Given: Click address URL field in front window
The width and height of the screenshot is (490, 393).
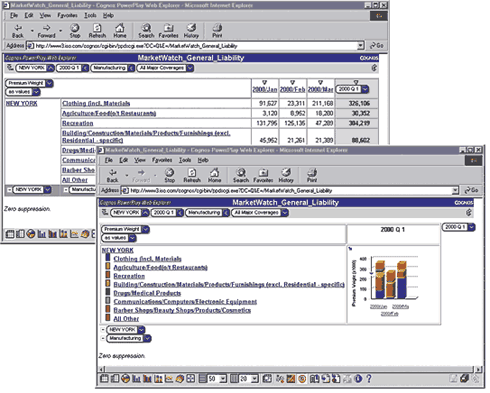Looking at the screenshot, I should [x=289, y=191].
